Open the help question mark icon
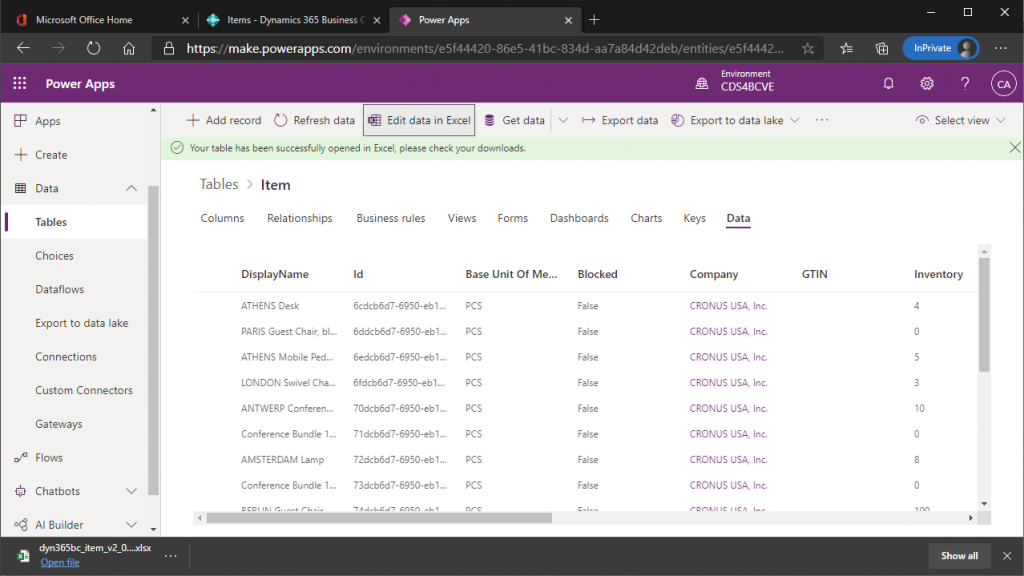This screenshot has width=1024, height=576. (965, 84)
